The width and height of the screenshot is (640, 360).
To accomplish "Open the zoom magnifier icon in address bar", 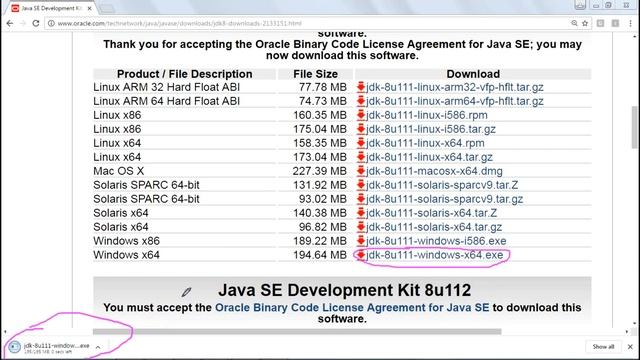I will coord(574,23).
